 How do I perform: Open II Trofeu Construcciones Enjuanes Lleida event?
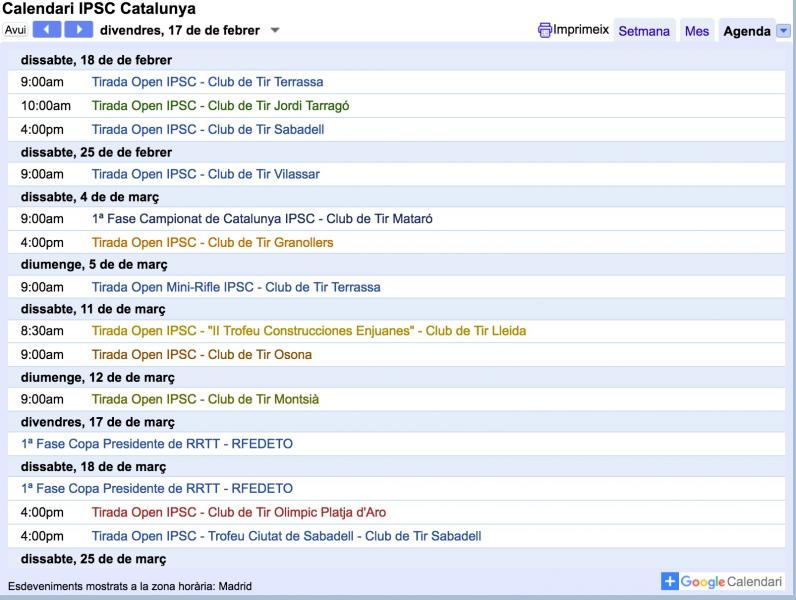pyautogui.click(x=308, y=331)
